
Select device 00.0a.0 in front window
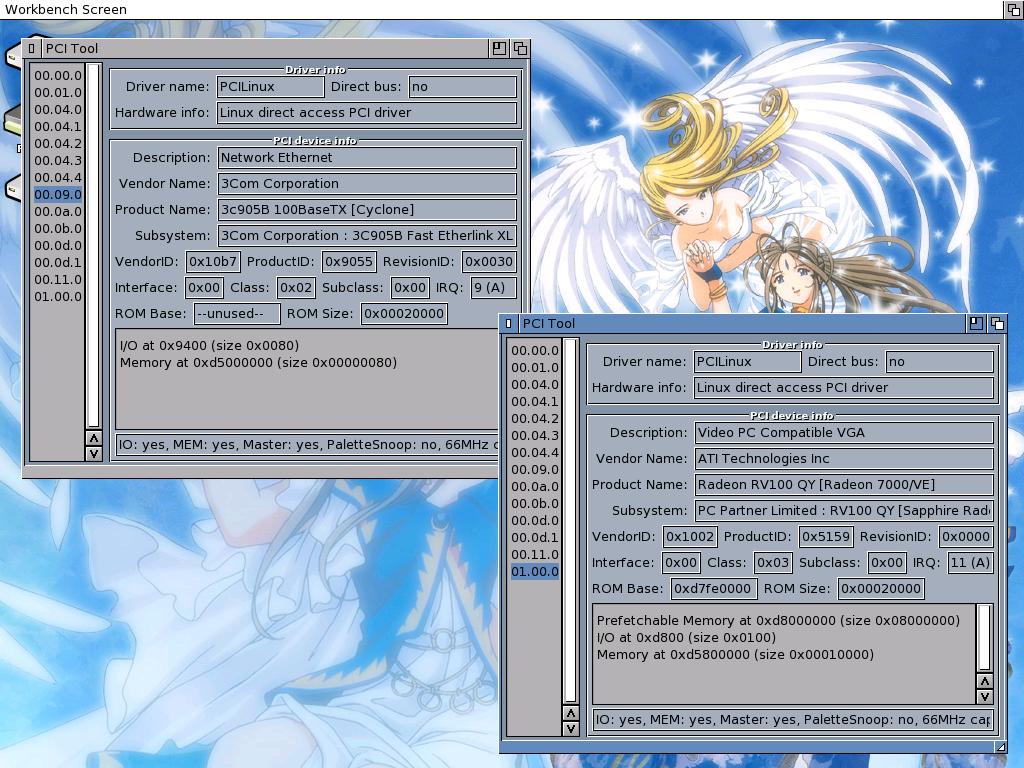click(x=535, y=487)
